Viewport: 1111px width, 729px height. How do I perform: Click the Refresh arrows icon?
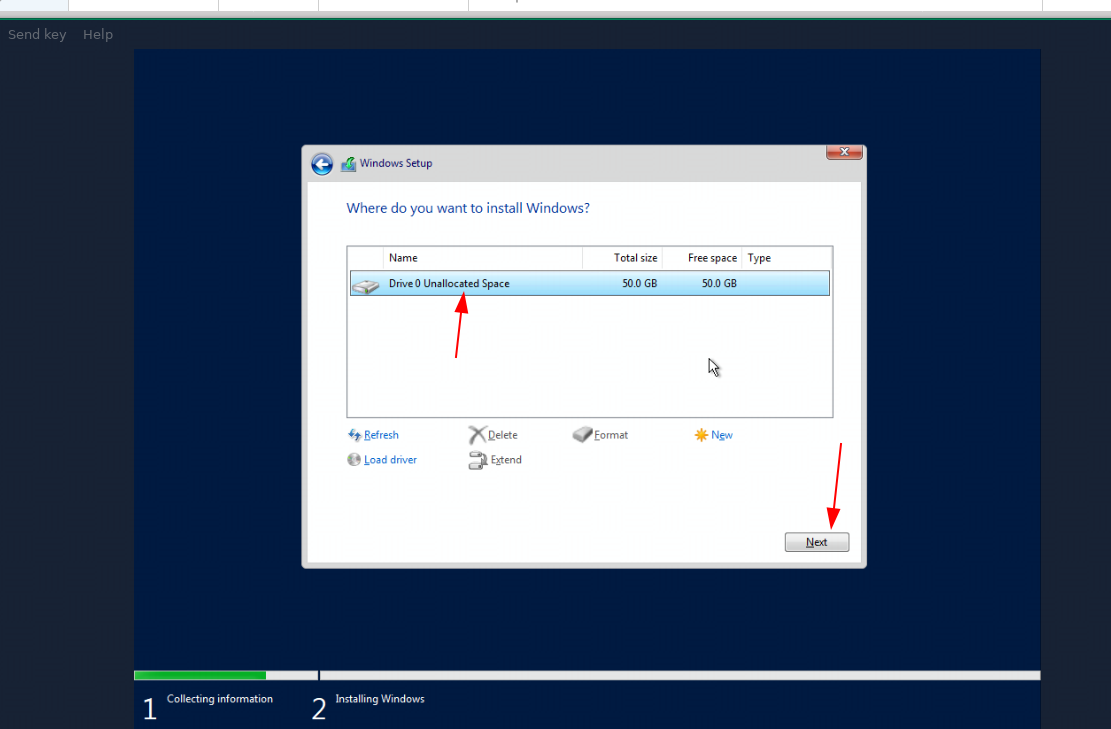click(354, 435)
